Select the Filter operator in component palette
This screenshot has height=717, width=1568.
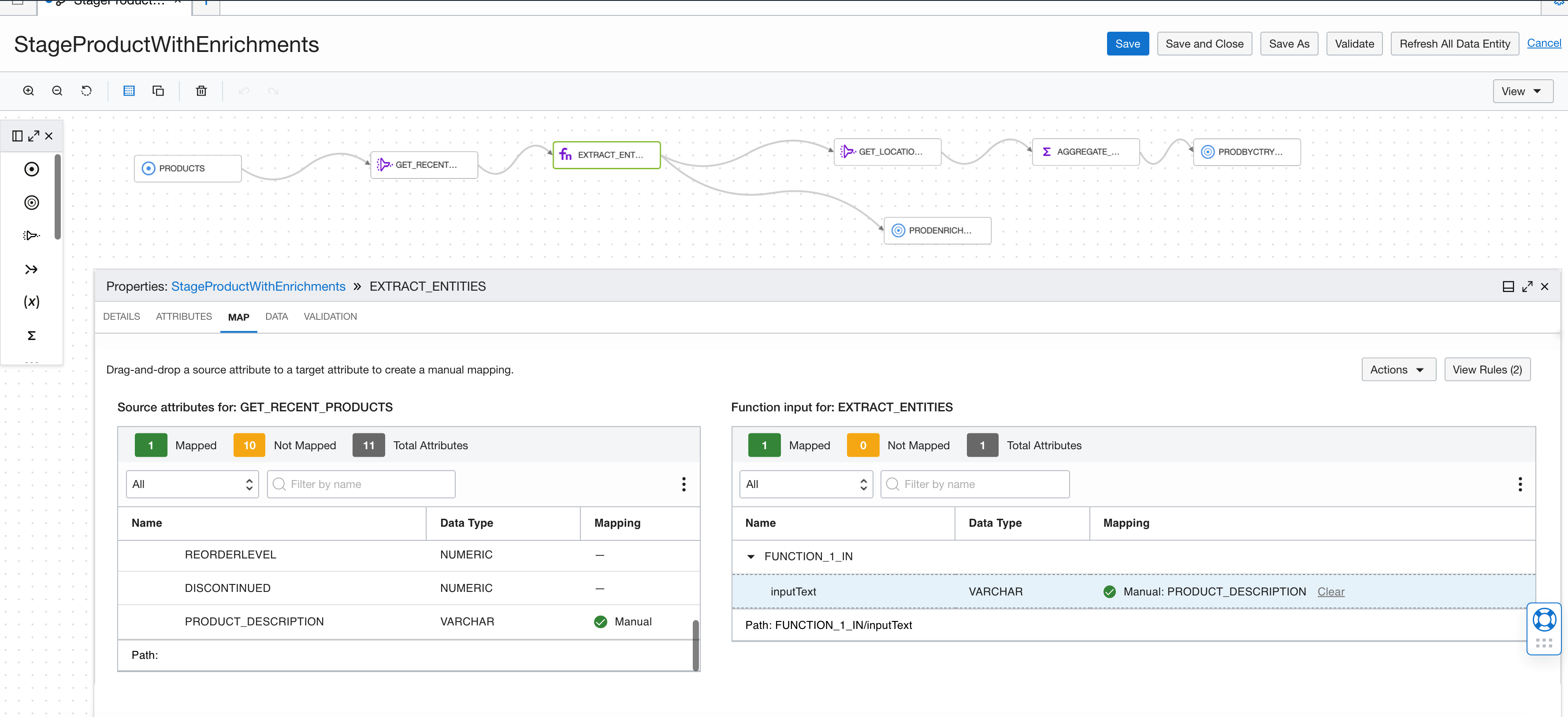tap(31, 235)
